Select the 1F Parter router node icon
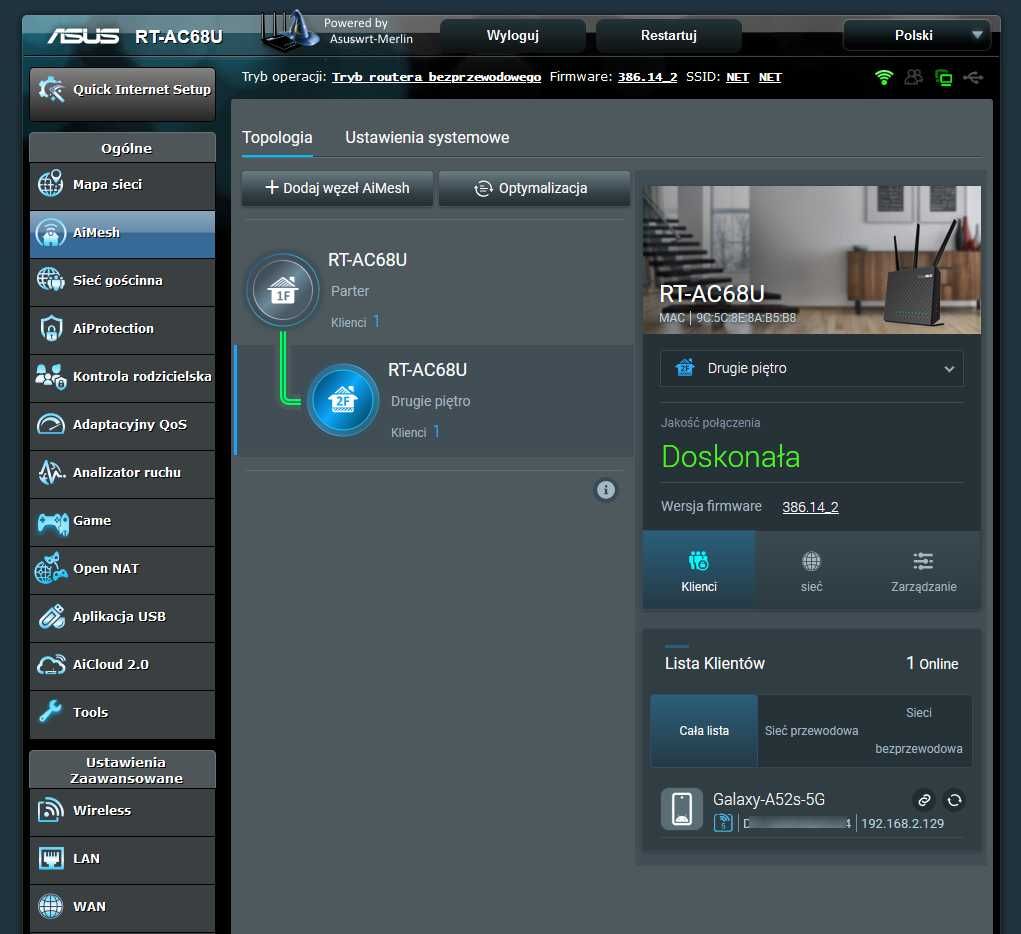 coord(283,290)
